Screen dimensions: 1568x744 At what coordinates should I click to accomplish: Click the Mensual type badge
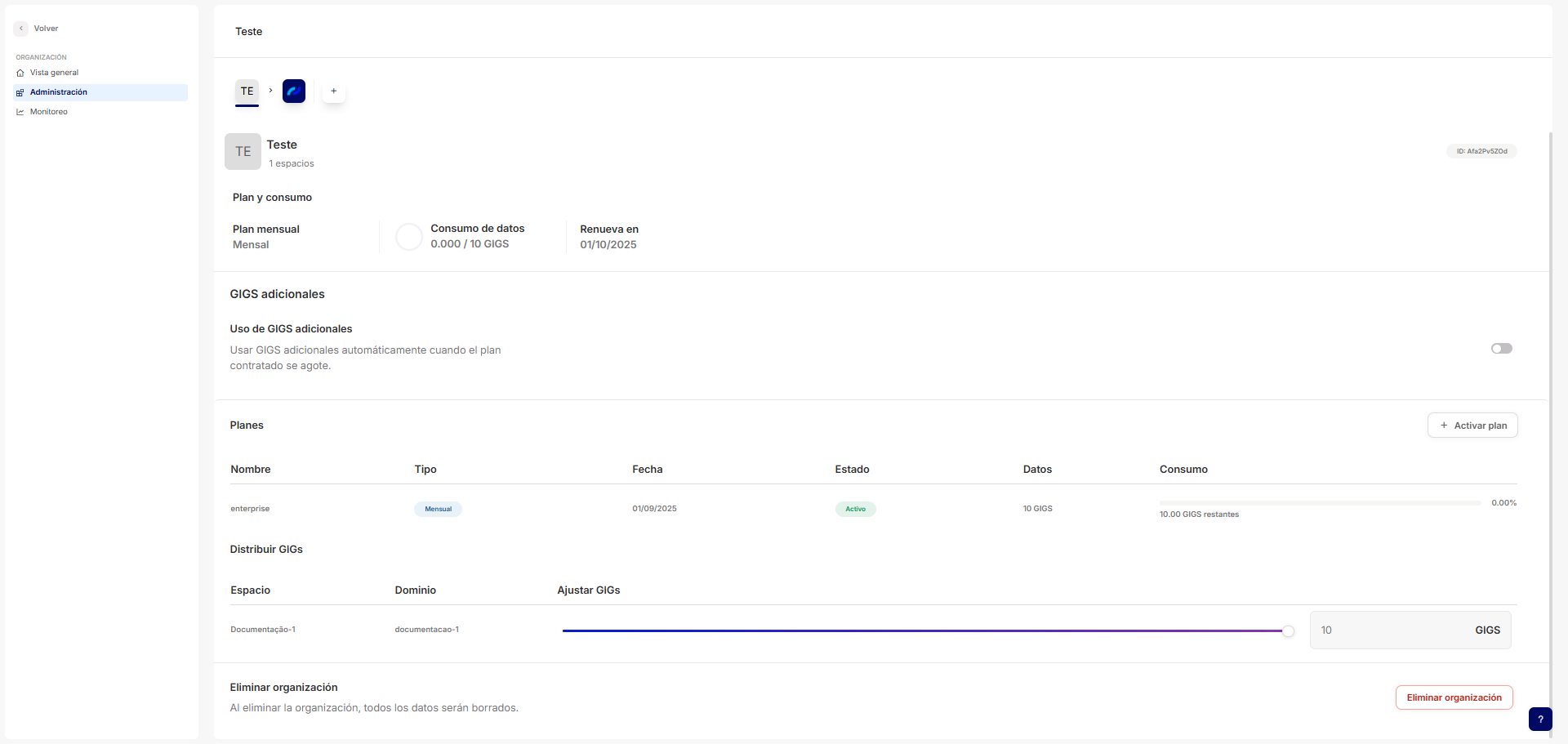tap(438, 509)
